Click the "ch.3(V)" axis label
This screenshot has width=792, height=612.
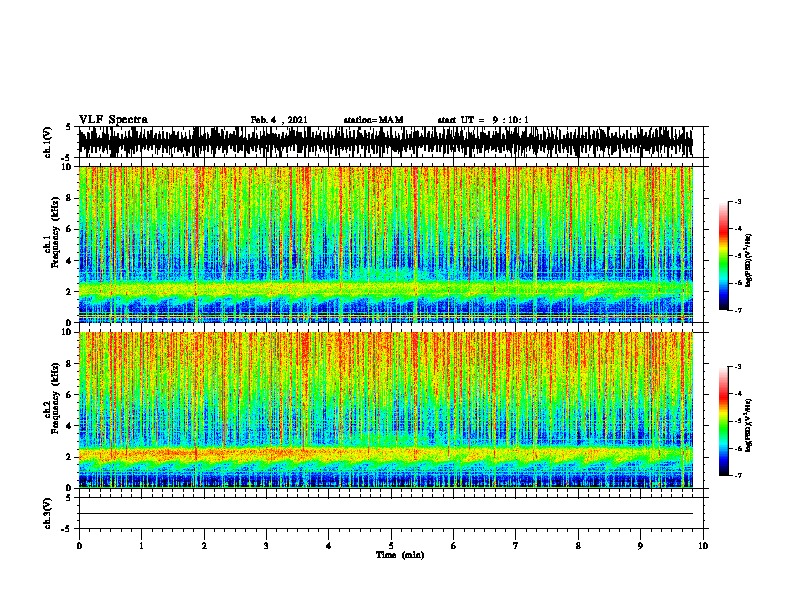[x=47, y=513]
